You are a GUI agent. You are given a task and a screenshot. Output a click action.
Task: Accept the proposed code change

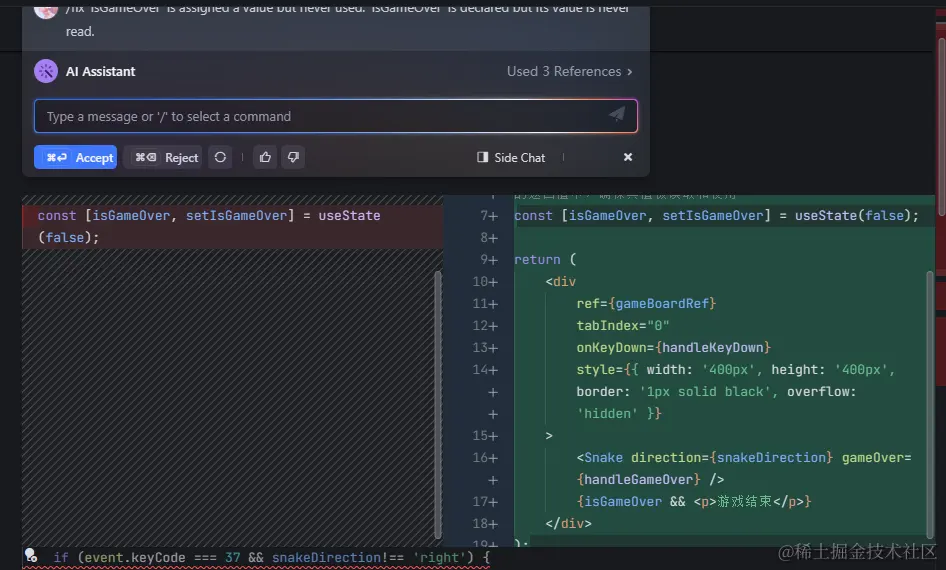[76, 157]
